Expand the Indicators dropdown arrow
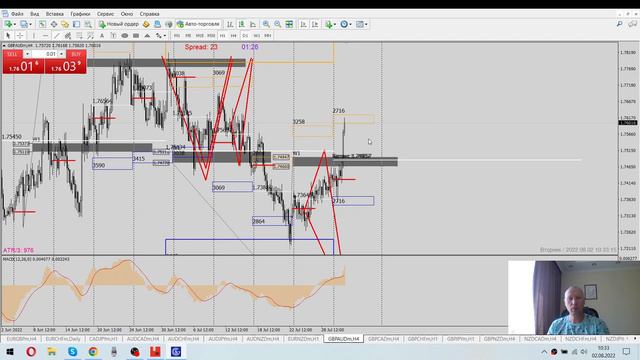Viewport: 640px width, 360px height. 335,24
